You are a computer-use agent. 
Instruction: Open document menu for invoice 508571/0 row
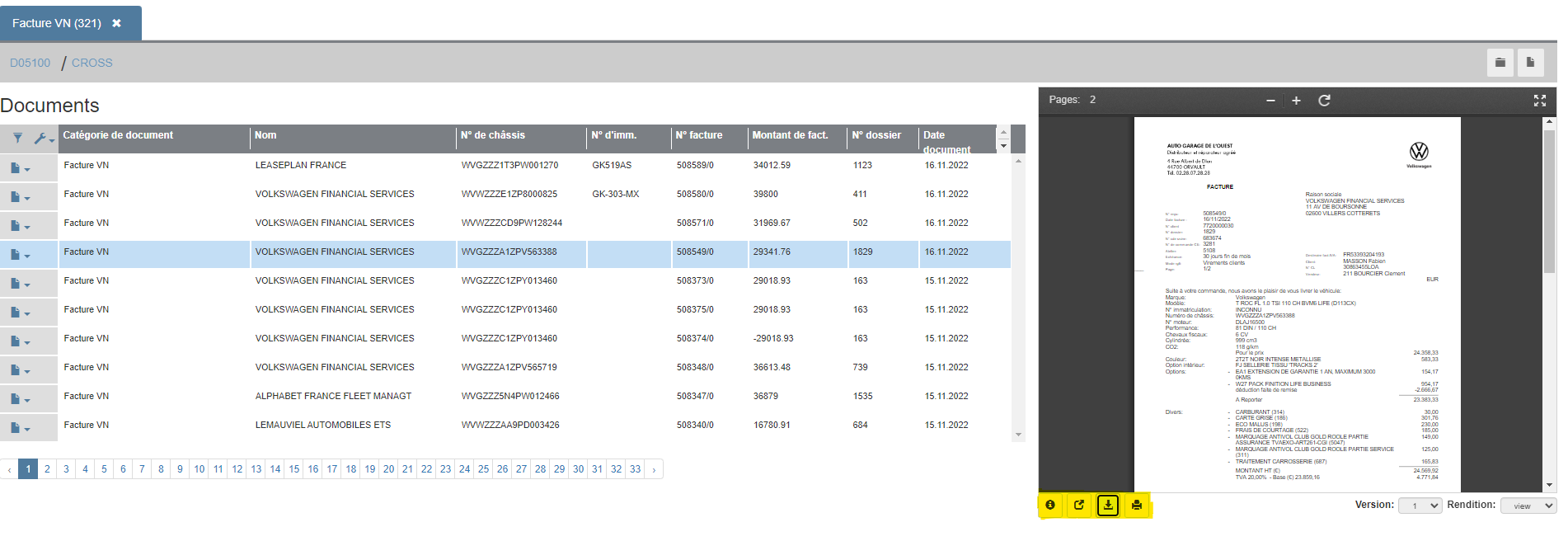click(x=21, y=226)
